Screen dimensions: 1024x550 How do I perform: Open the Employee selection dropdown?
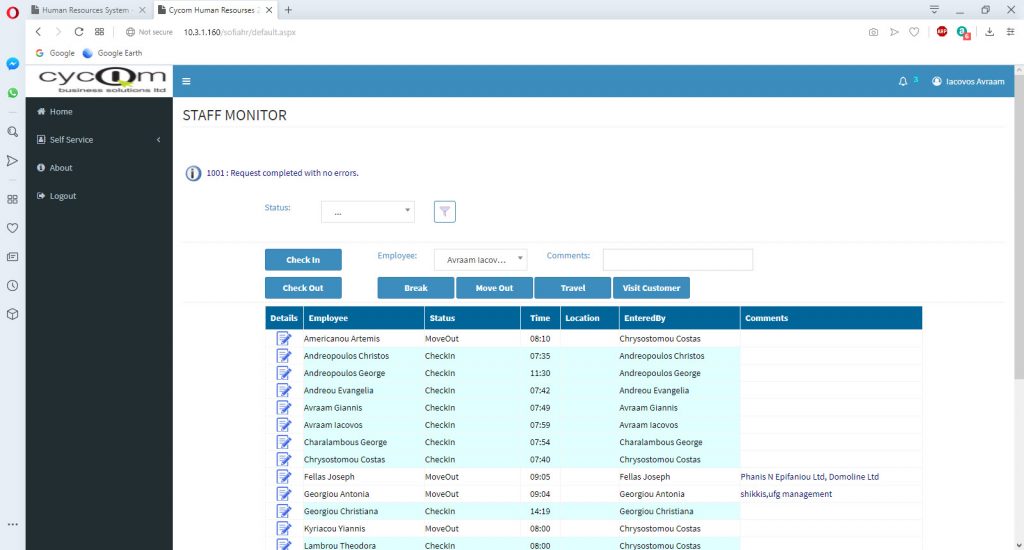pos(481,259)
